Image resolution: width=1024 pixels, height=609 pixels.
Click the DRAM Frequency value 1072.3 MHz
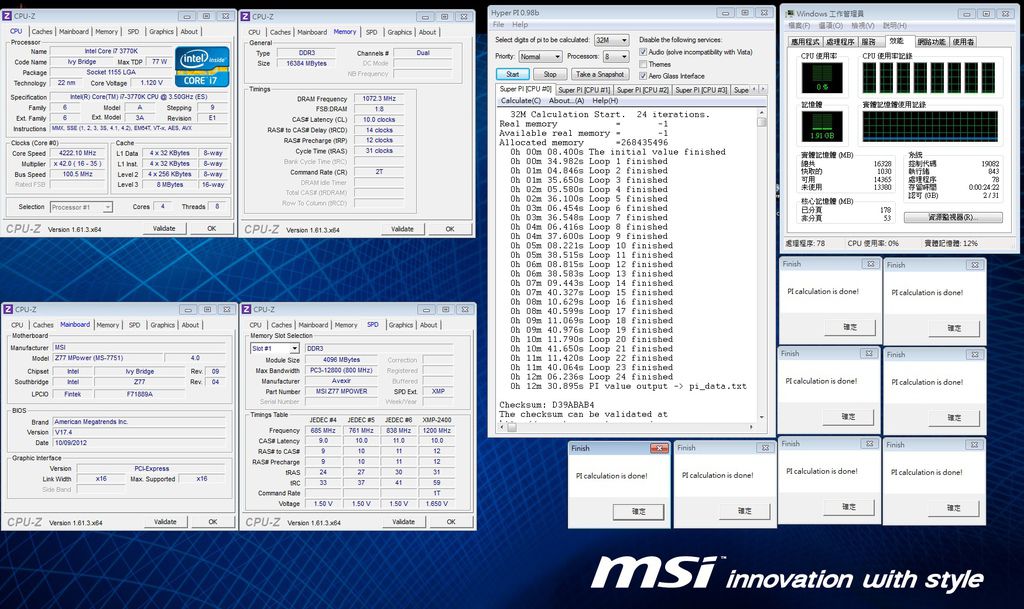tap(379, 99)
